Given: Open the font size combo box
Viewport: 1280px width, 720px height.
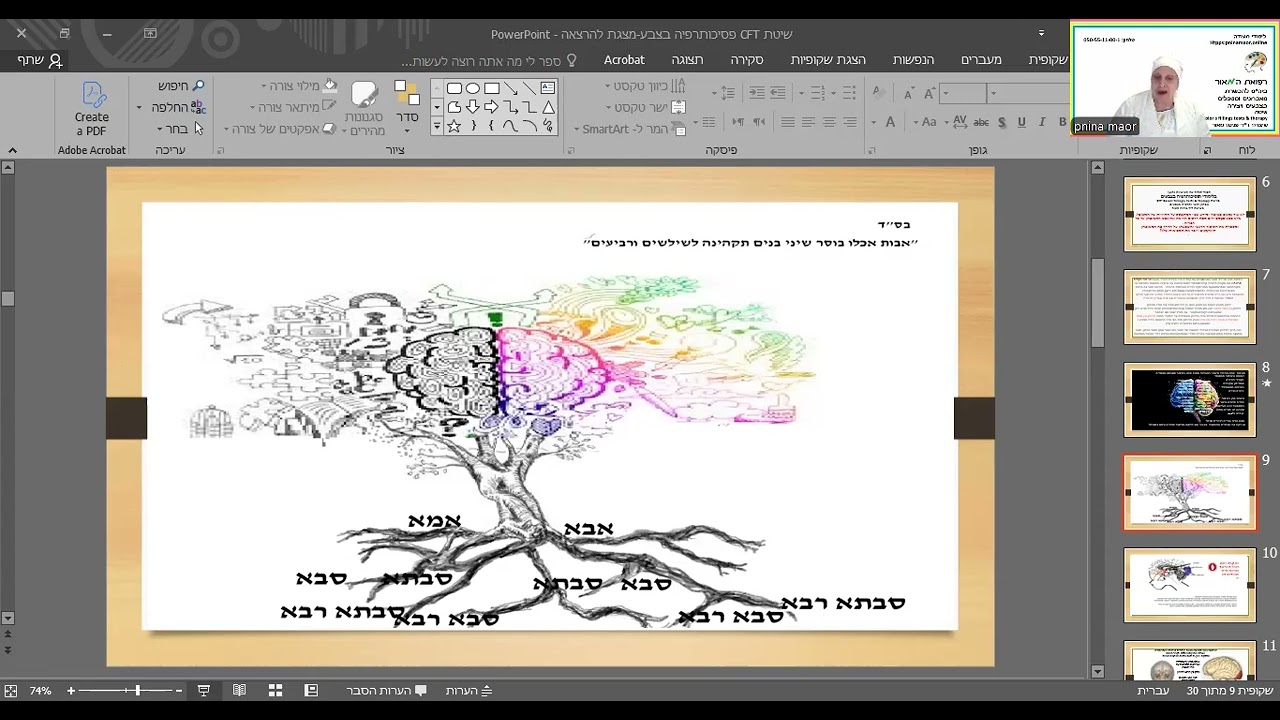Looking at the screenshot, I should [x=962, y=93].
